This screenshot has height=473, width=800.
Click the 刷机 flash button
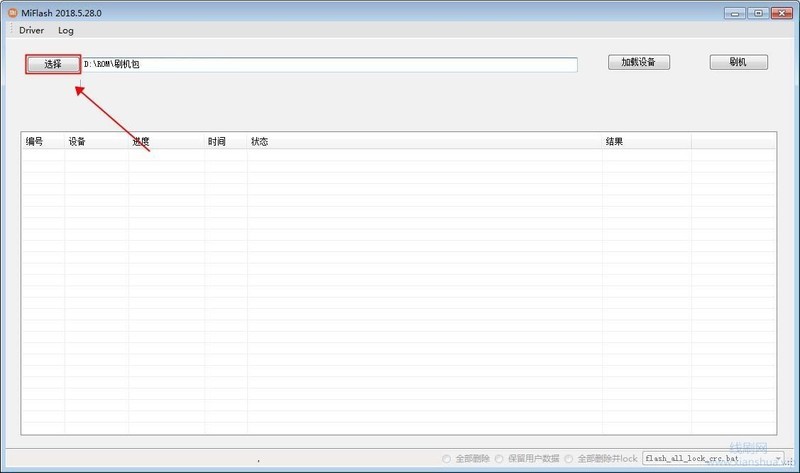[x=738, y=62]
